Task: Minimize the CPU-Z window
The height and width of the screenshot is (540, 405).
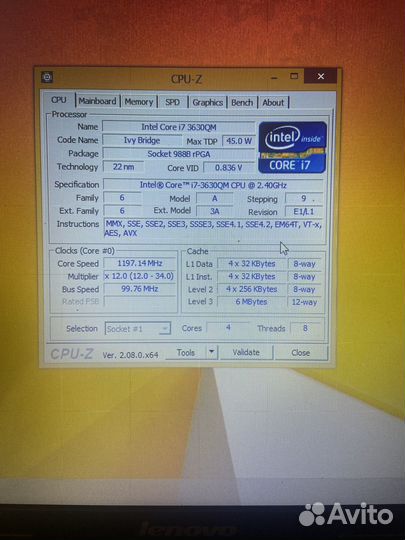Action: [274, 77]
